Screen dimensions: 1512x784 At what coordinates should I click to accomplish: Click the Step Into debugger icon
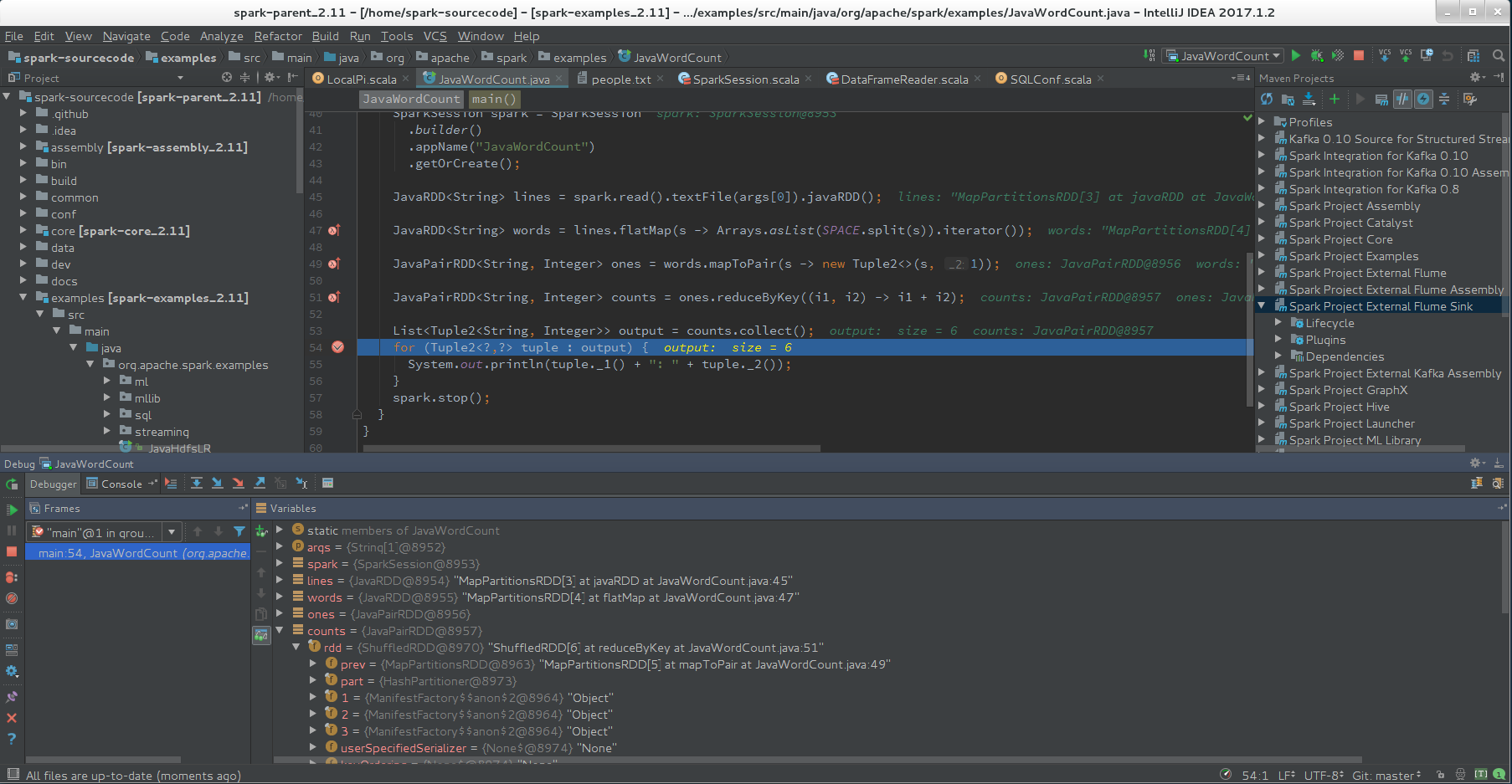point(218,484)
